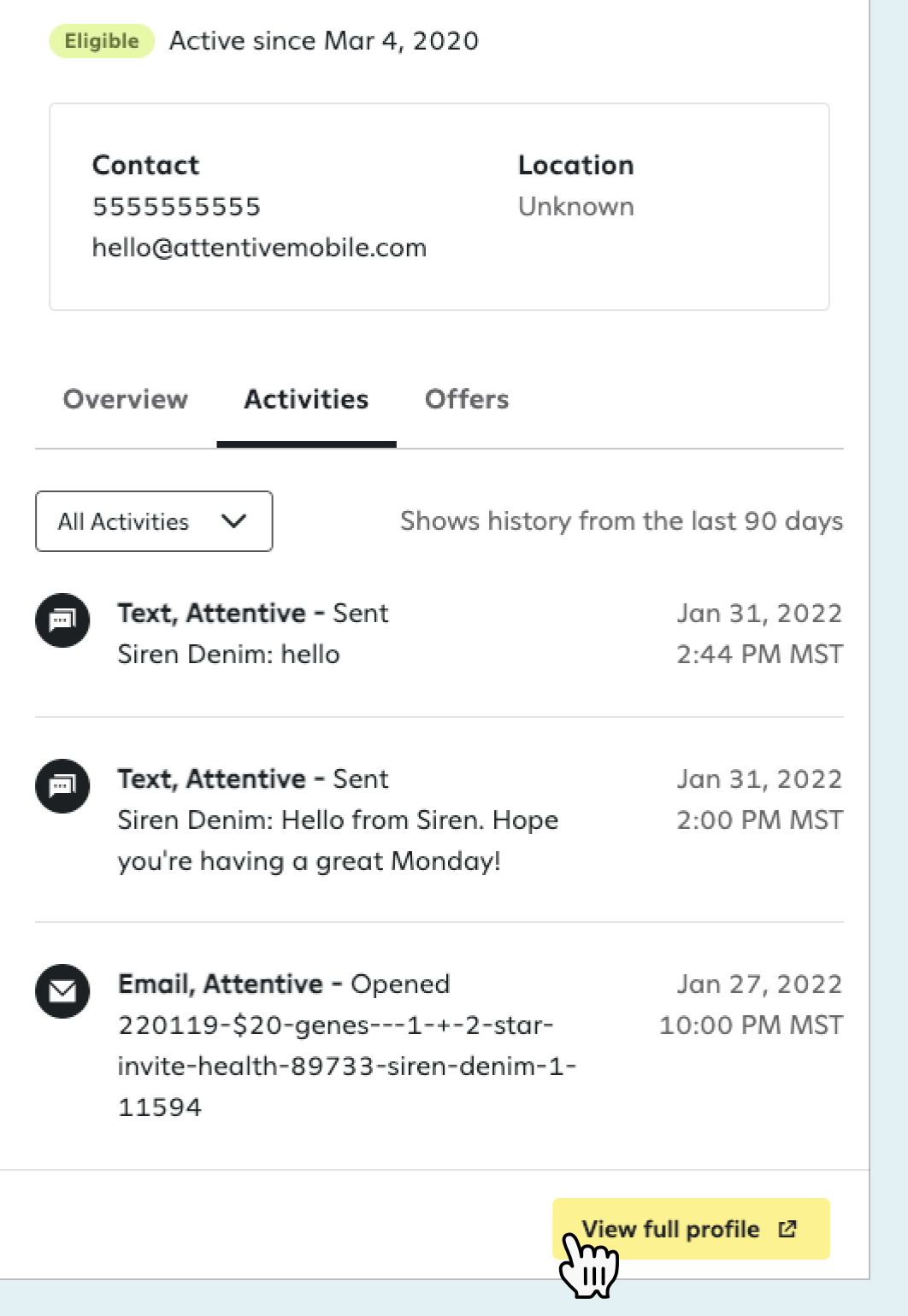Click the email envelope activity icon
The height and width of the screenshot is (1316, 908).
pyautogui.click(x=62, y=991)
